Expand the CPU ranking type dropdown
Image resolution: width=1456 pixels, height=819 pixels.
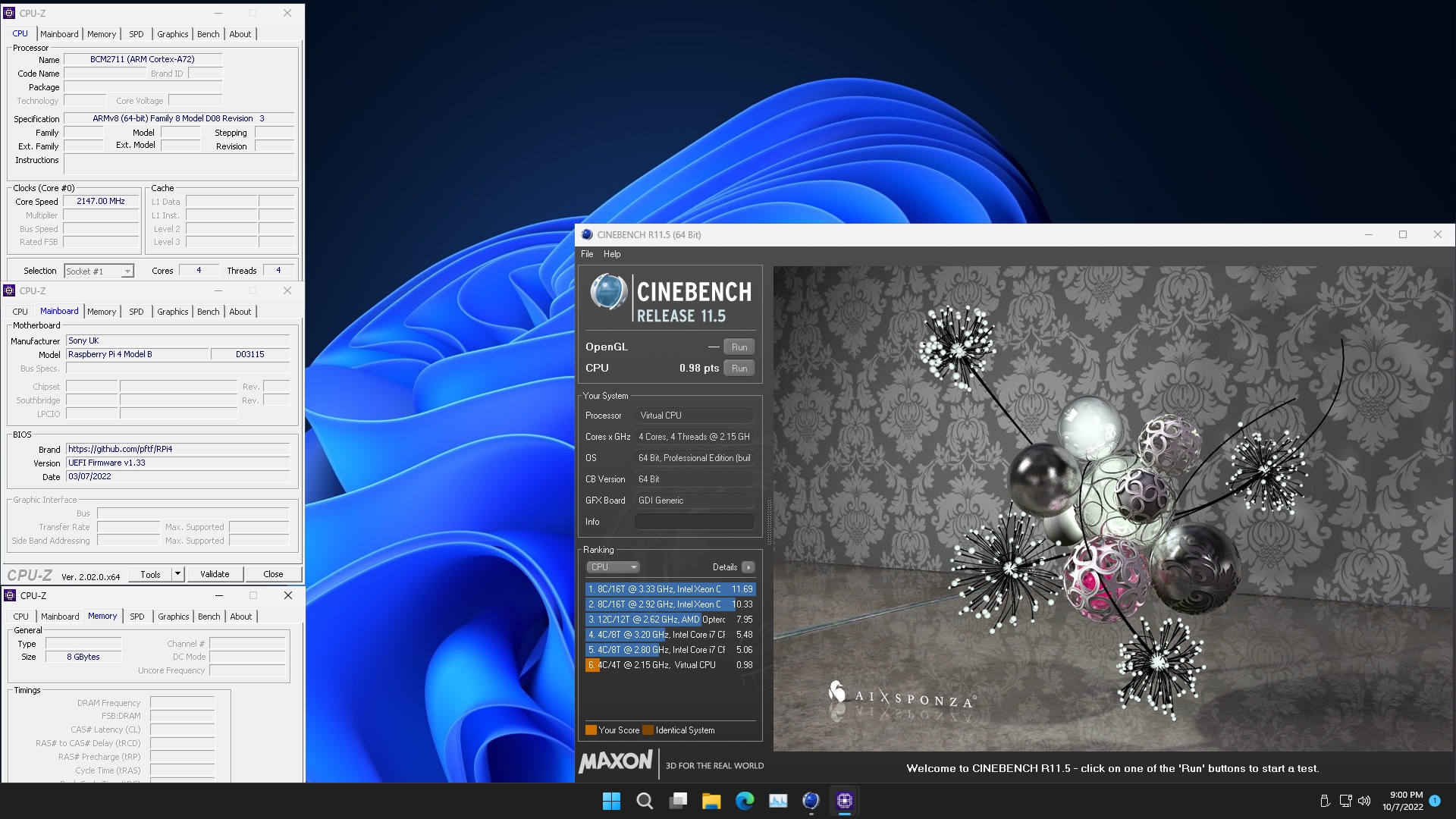tap(613, 567)
